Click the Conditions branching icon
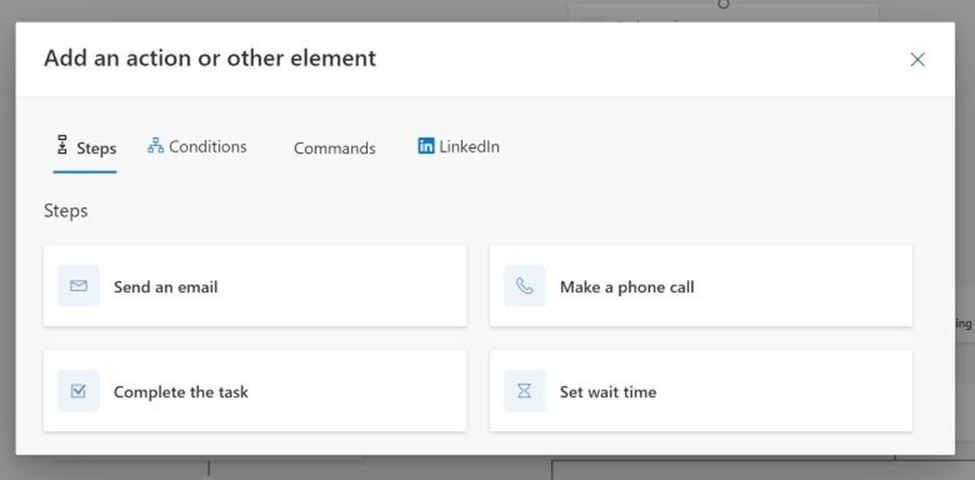The width and height of the screenshot is (975, 480). [155, 146]
